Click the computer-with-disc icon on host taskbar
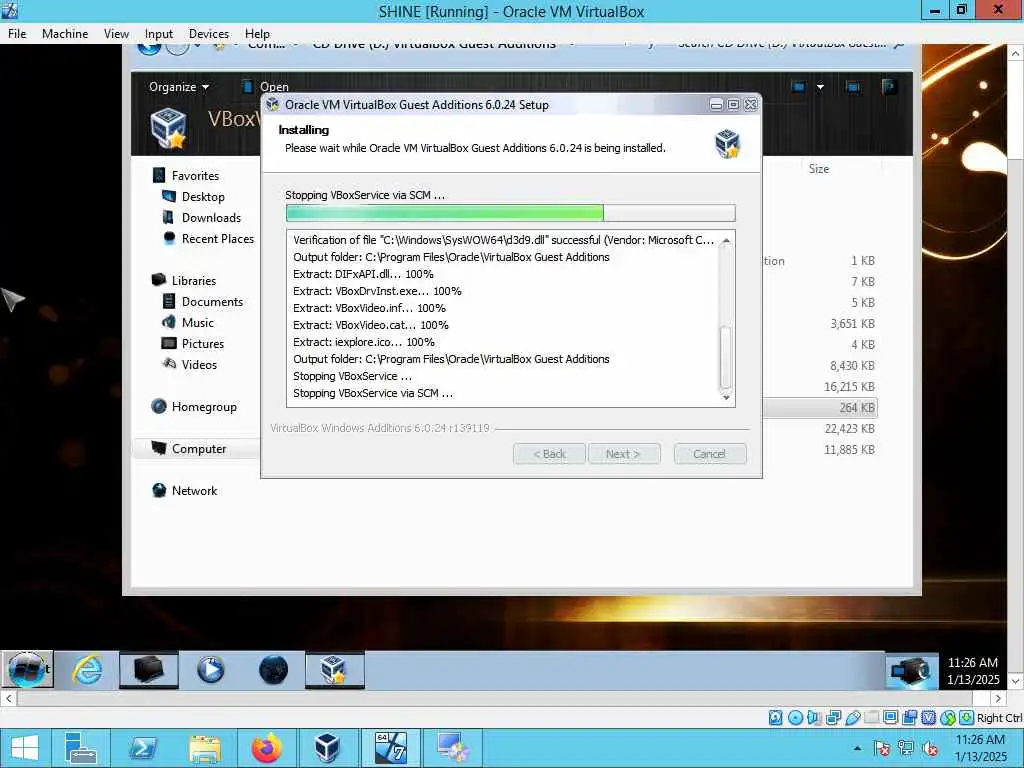Screen dimensions: 1024x768 (x=453, y=748)
